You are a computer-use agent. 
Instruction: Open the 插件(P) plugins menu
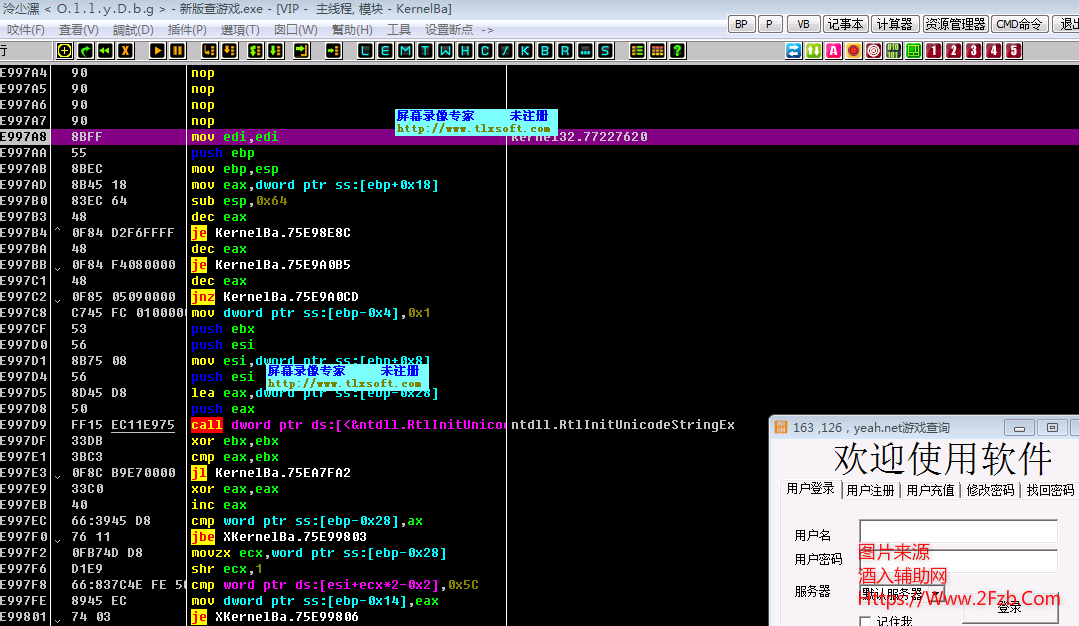point(188,30)
